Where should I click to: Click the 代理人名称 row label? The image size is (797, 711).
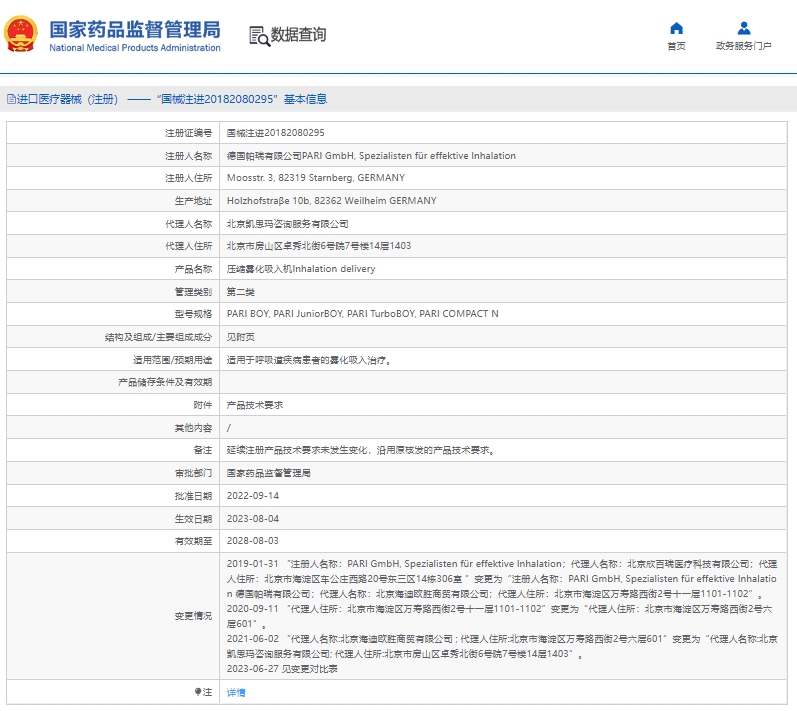coord(189,224)
